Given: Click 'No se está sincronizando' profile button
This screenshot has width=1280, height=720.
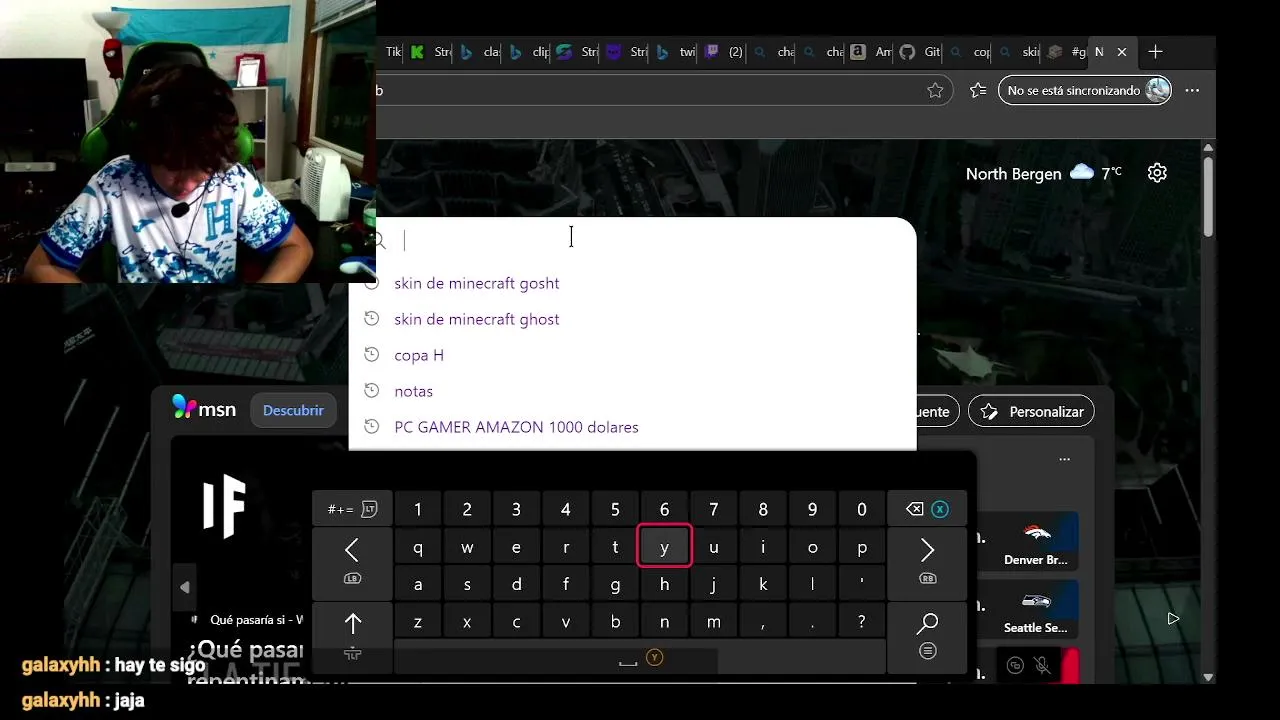Looking at the screenshot, I should click(x=1085, y=90).
